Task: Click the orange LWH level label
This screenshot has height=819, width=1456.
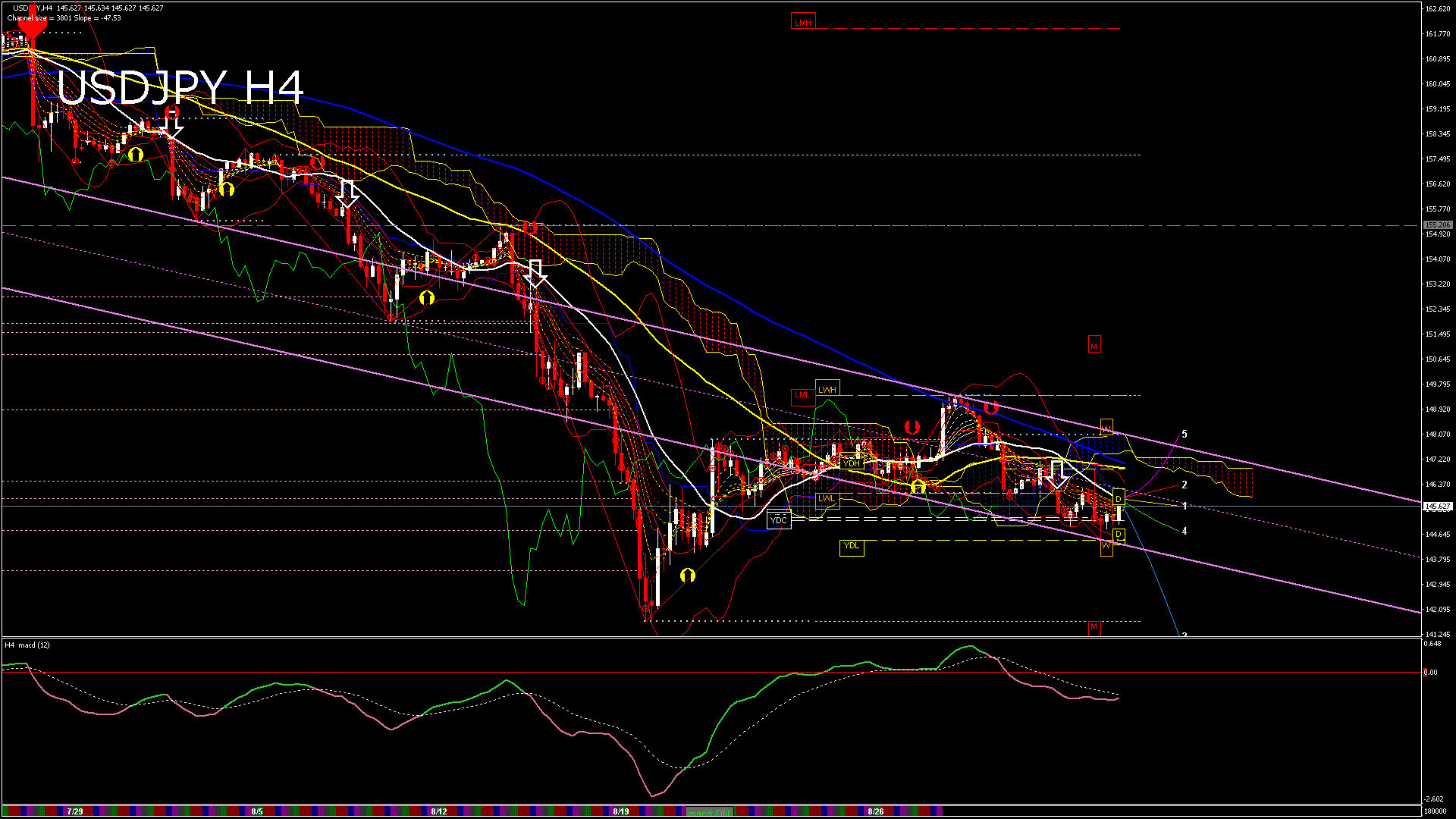Action: coord(827,390)
